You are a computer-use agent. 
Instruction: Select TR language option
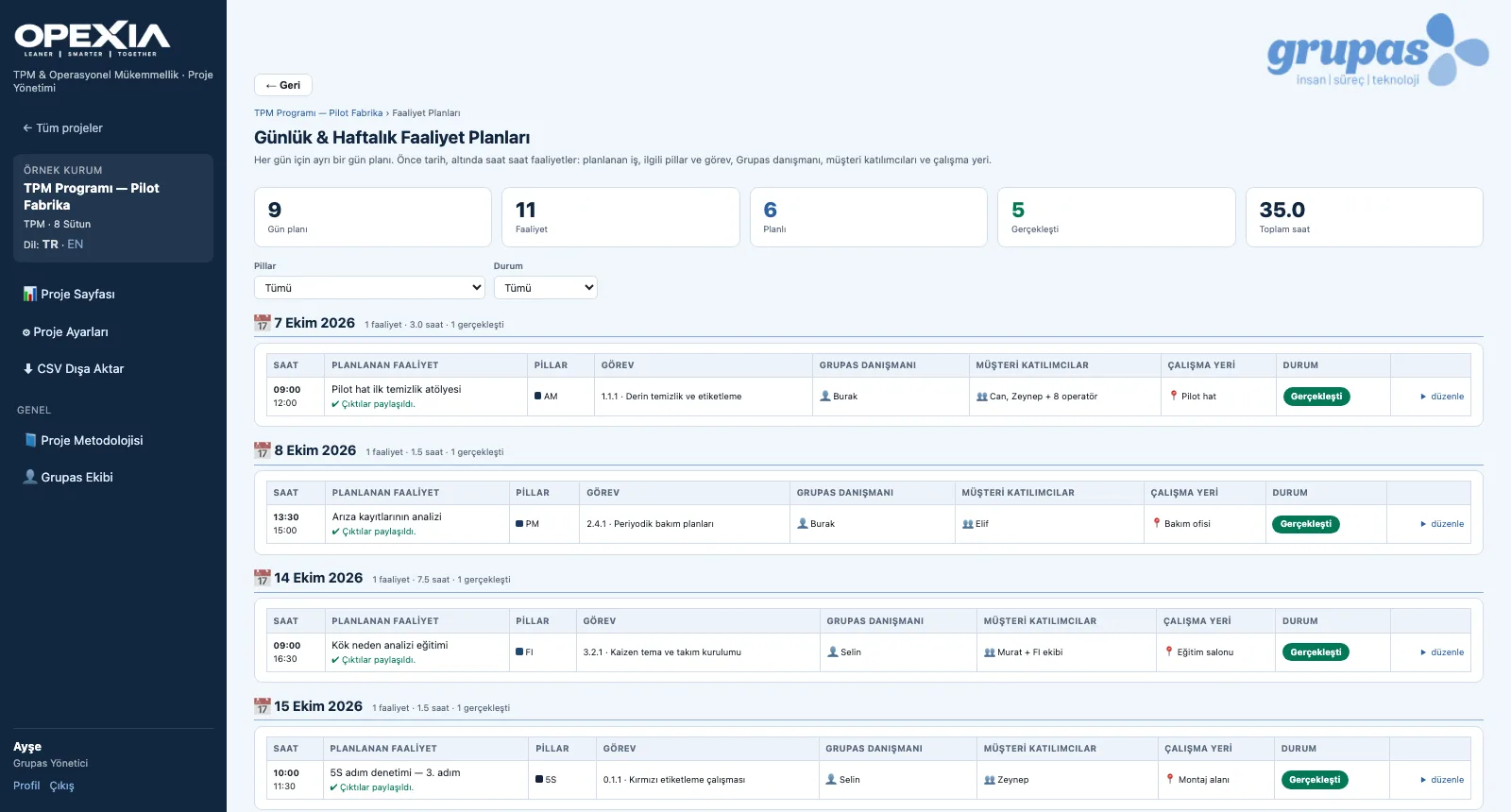click(50, 244)
